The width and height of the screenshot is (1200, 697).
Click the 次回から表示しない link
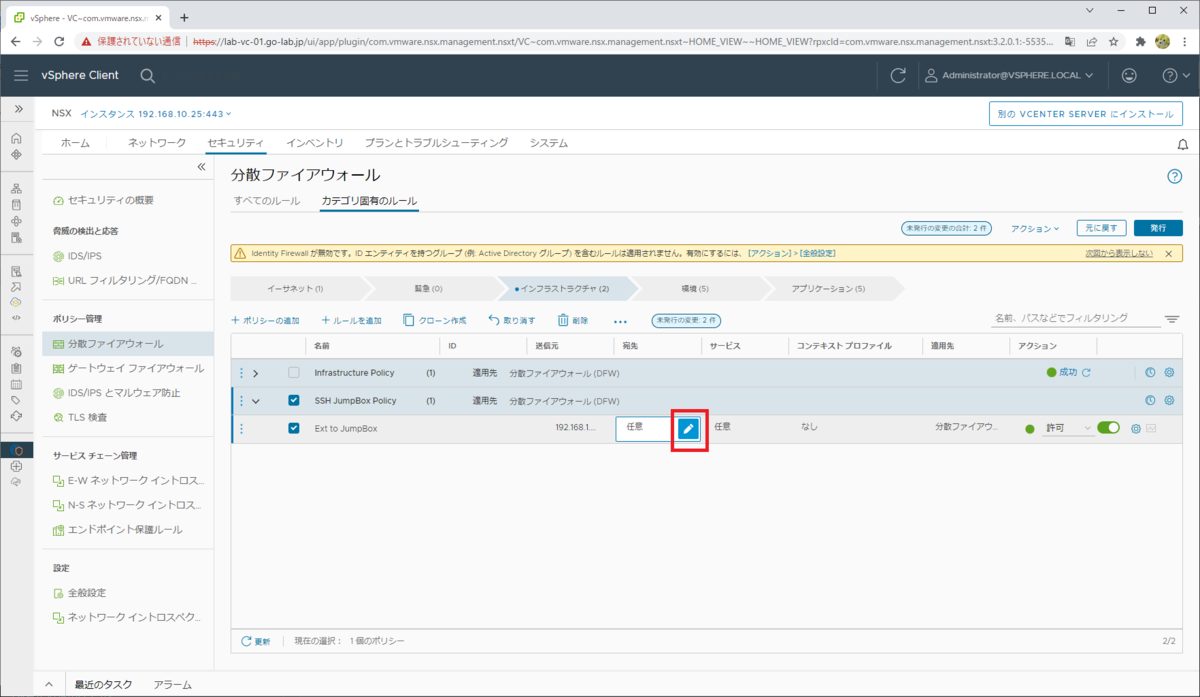coord(1119,253)
